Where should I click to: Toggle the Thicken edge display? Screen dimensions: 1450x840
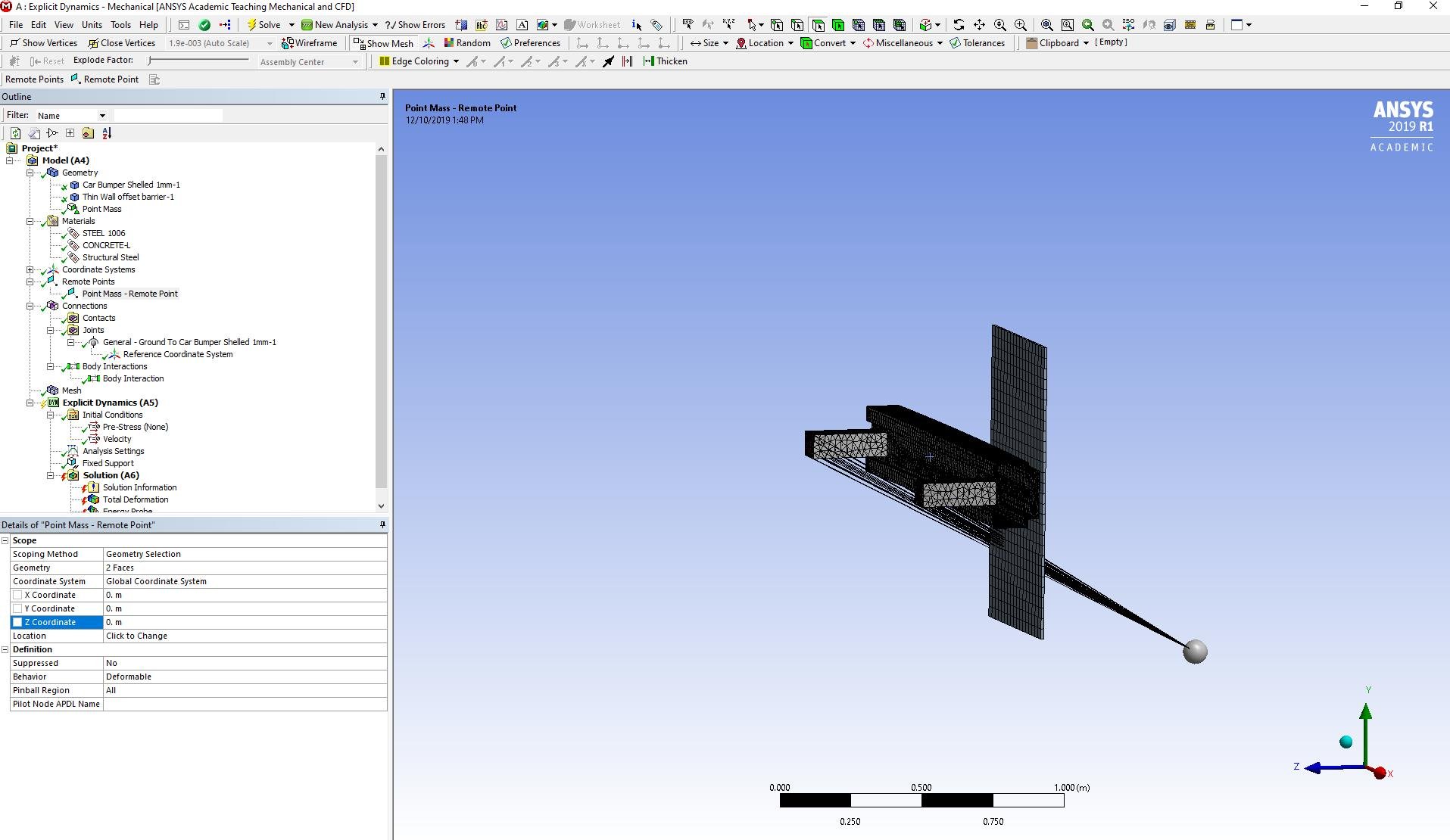pos(665,61)
